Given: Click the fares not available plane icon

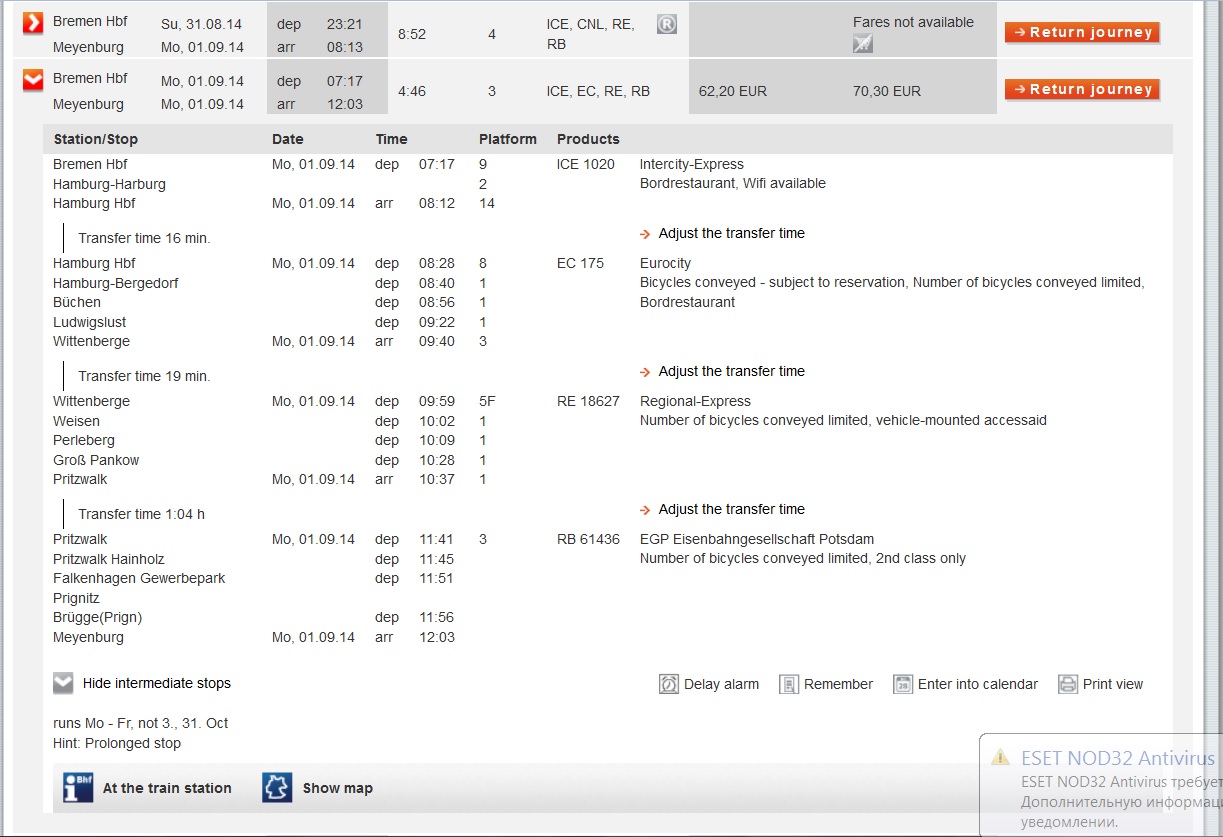Looking at the screenshot, I should (x=863, y=43).
